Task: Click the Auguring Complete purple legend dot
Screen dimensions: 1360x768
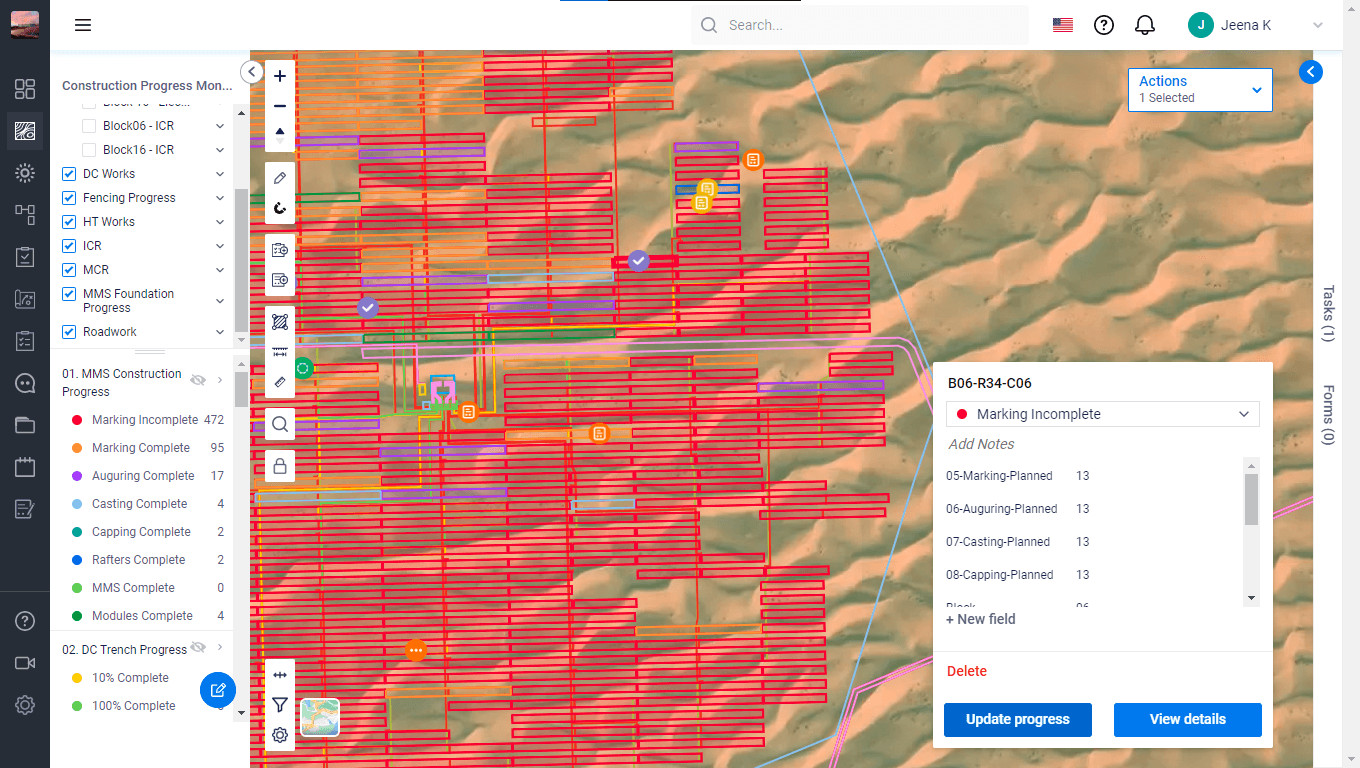Action: [x=77, y=476]
